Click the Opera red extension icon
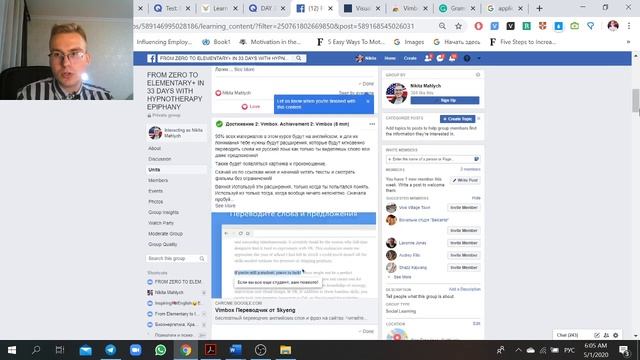 click(x=478, y=26)
